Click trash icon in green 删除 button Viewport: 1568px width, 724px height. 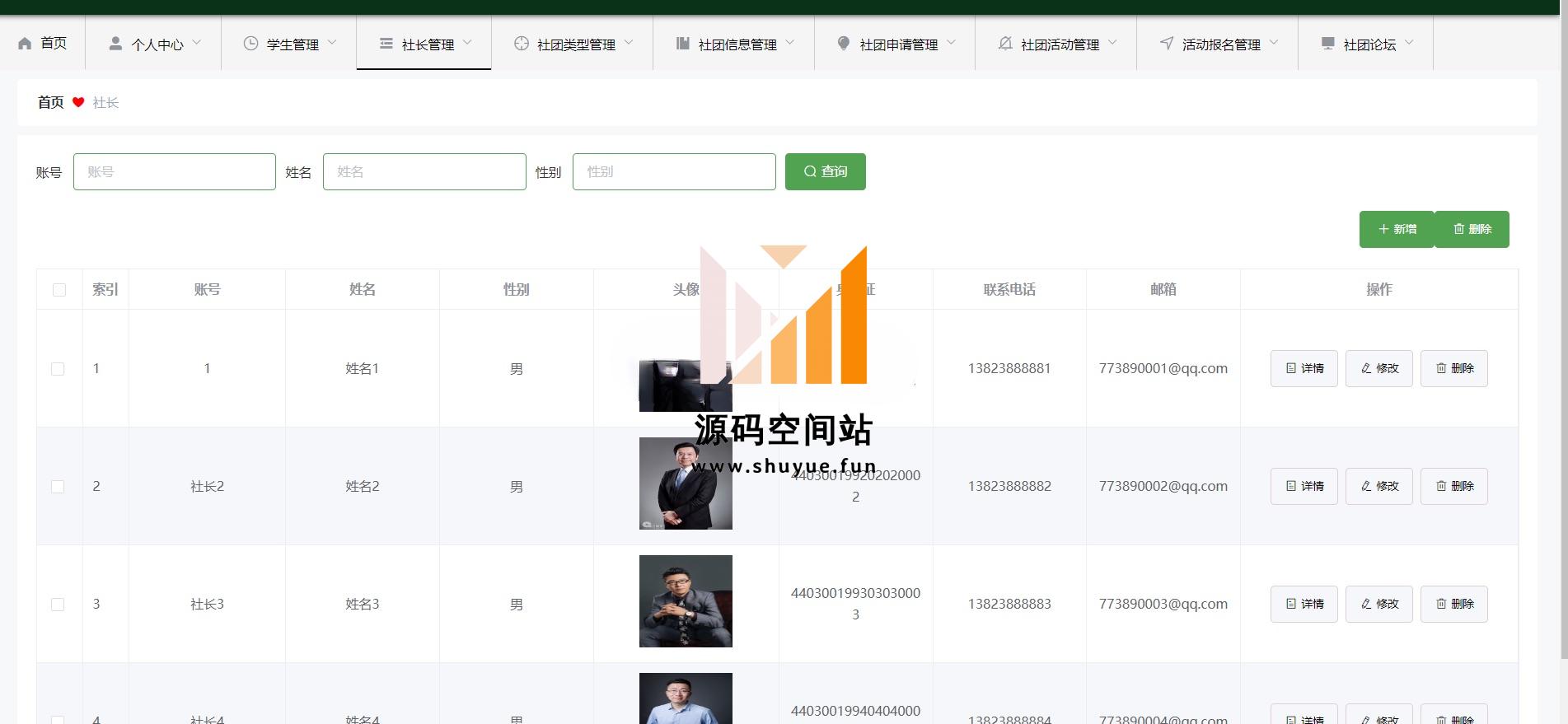pos(1458,229)
